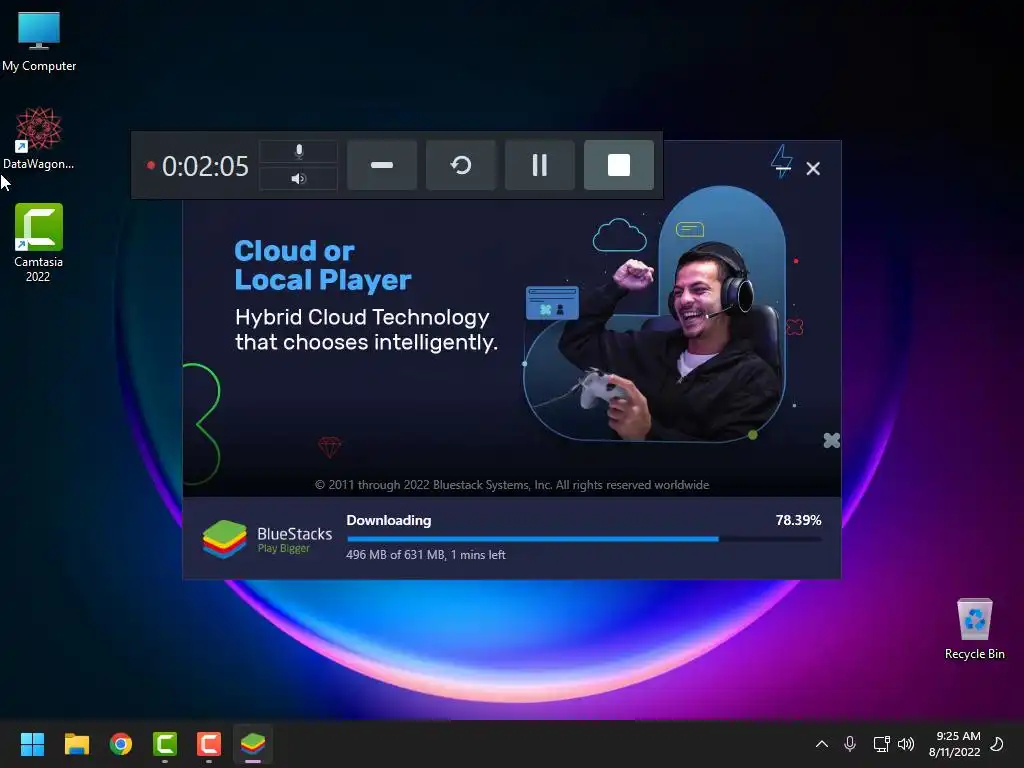Viewport: 1024px width, 768px height.
Task: Click the 78.39% download percentage
Action: (x=798, y=520)
